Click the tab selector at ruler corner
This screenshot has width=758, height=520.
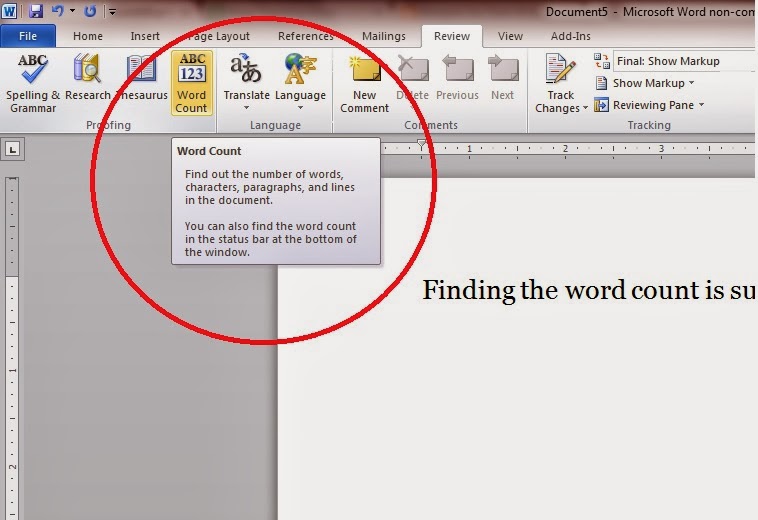pos(13,149)
